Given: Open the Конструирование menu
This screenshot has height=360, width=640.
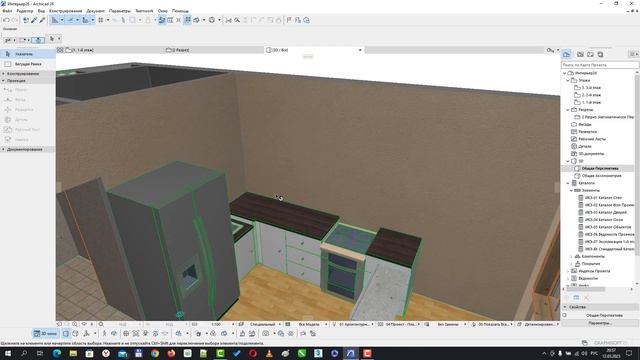Looking at the screenshot, I should 65,11.
